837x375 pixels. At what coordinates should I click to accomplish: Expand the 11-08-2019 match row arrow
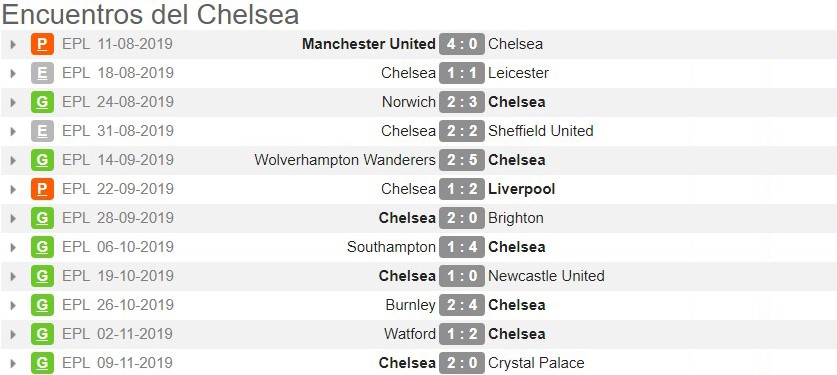coord(13,44)
